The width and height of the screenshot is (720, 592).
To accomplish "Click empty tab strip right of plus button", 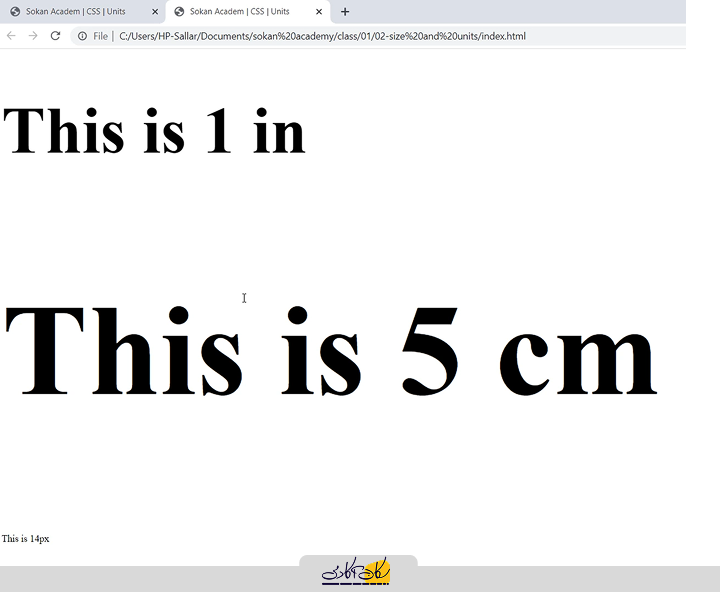I will (x=520, y=12).
